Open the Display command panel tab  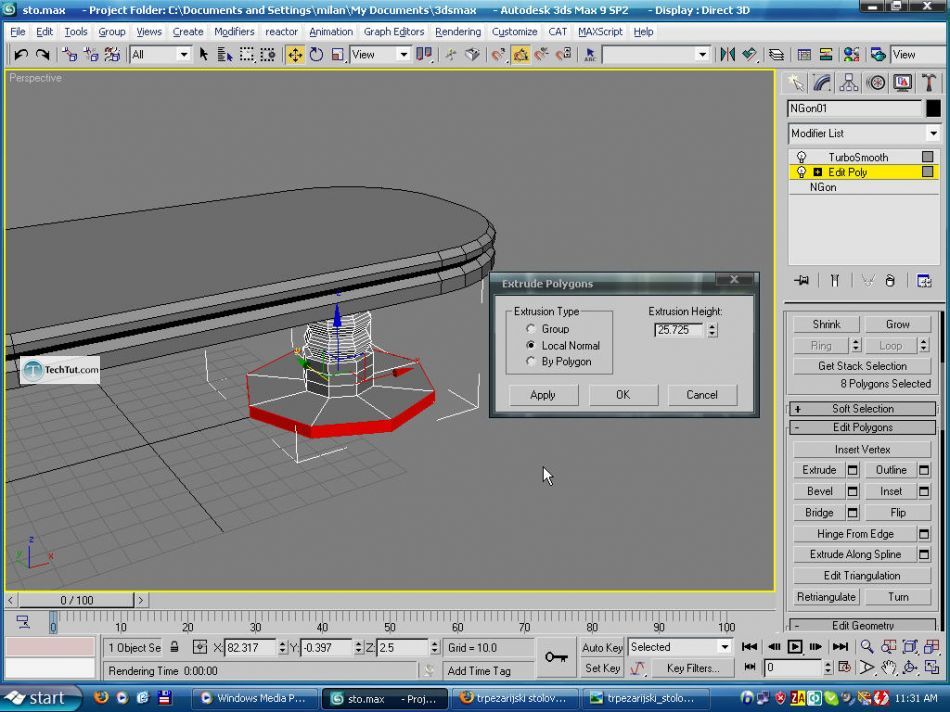coord(902,82)
